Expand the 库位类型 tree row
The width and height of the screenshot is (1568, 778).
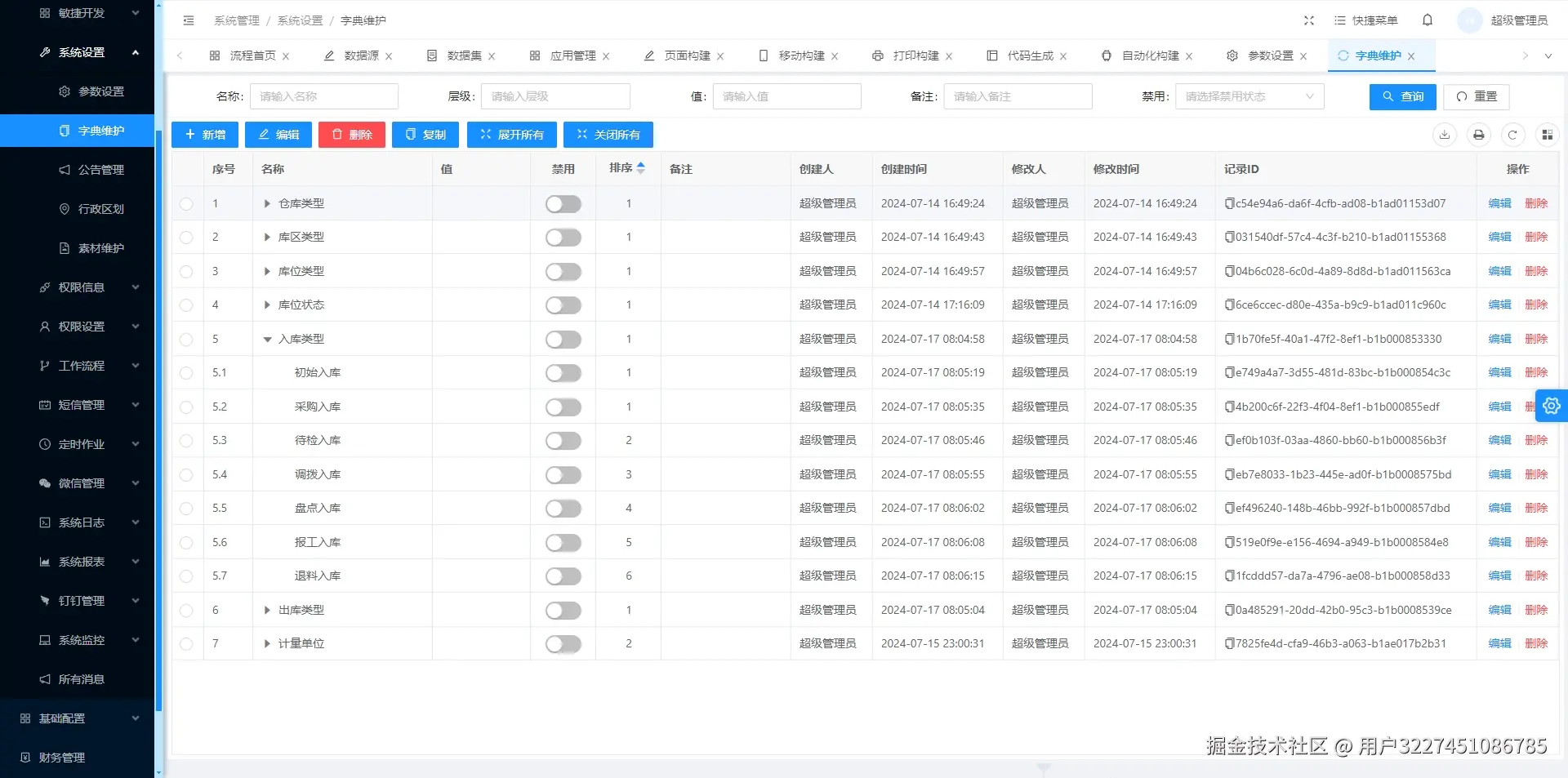point(267,271)
